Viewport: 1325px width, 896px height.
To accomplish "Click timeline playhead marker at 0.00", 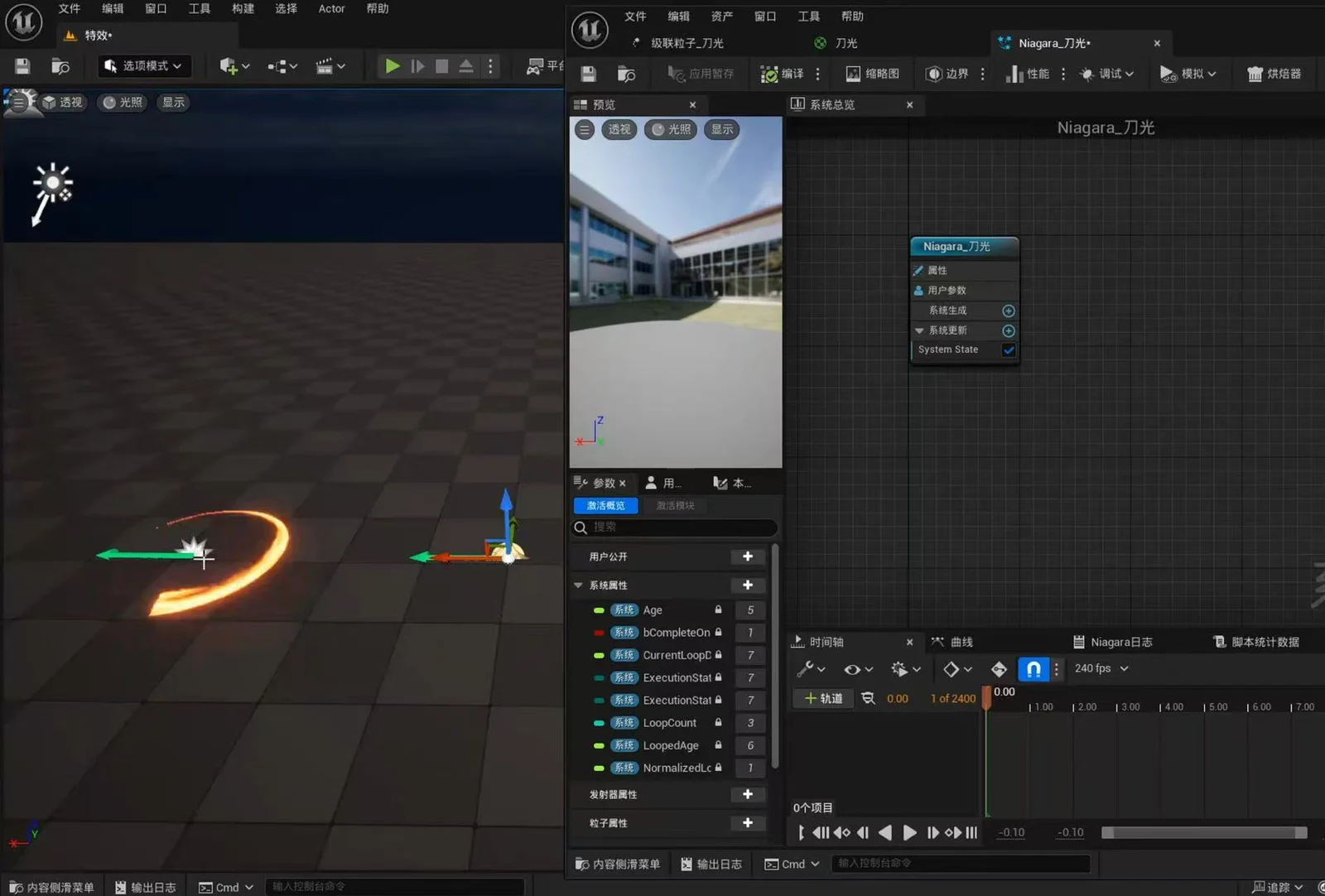I will (986, 697).
